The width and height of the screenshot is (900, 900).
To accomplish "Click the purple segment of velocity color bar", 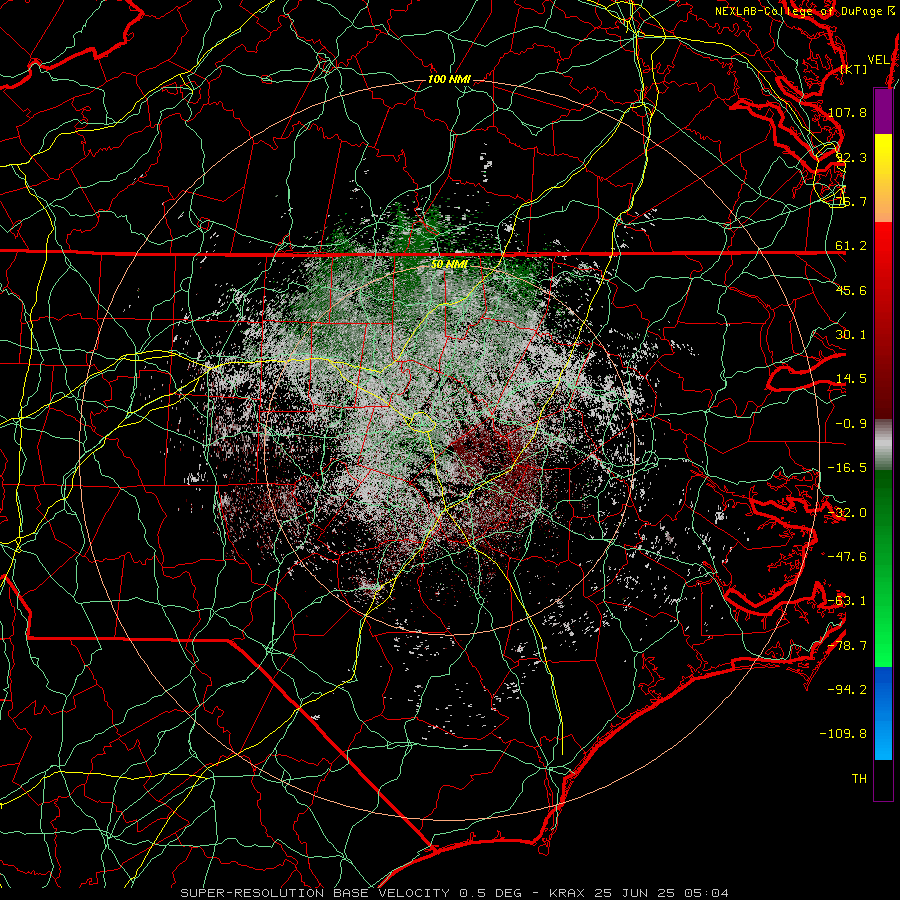I will tap(883, 112).
